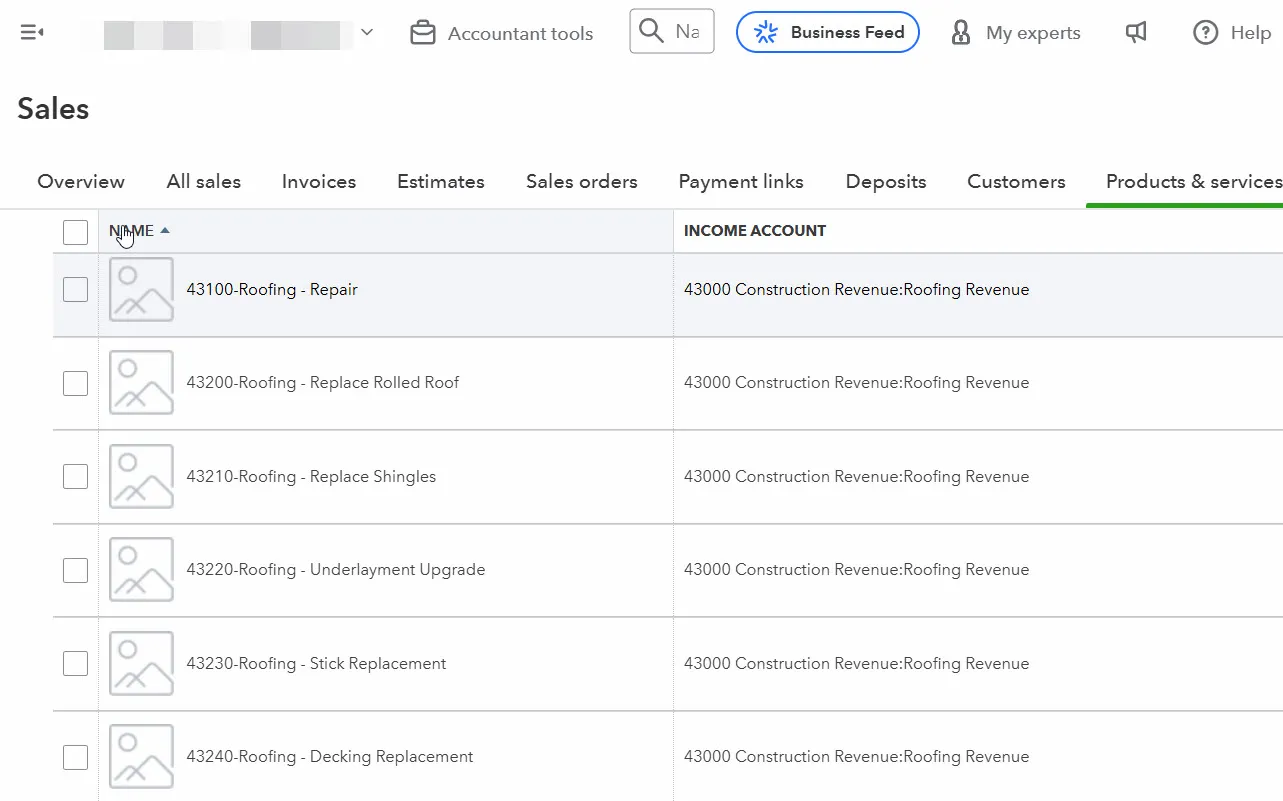
Task: Click the NAME column sort arrow
Action: pyautogui.click(x=165, y=231)
